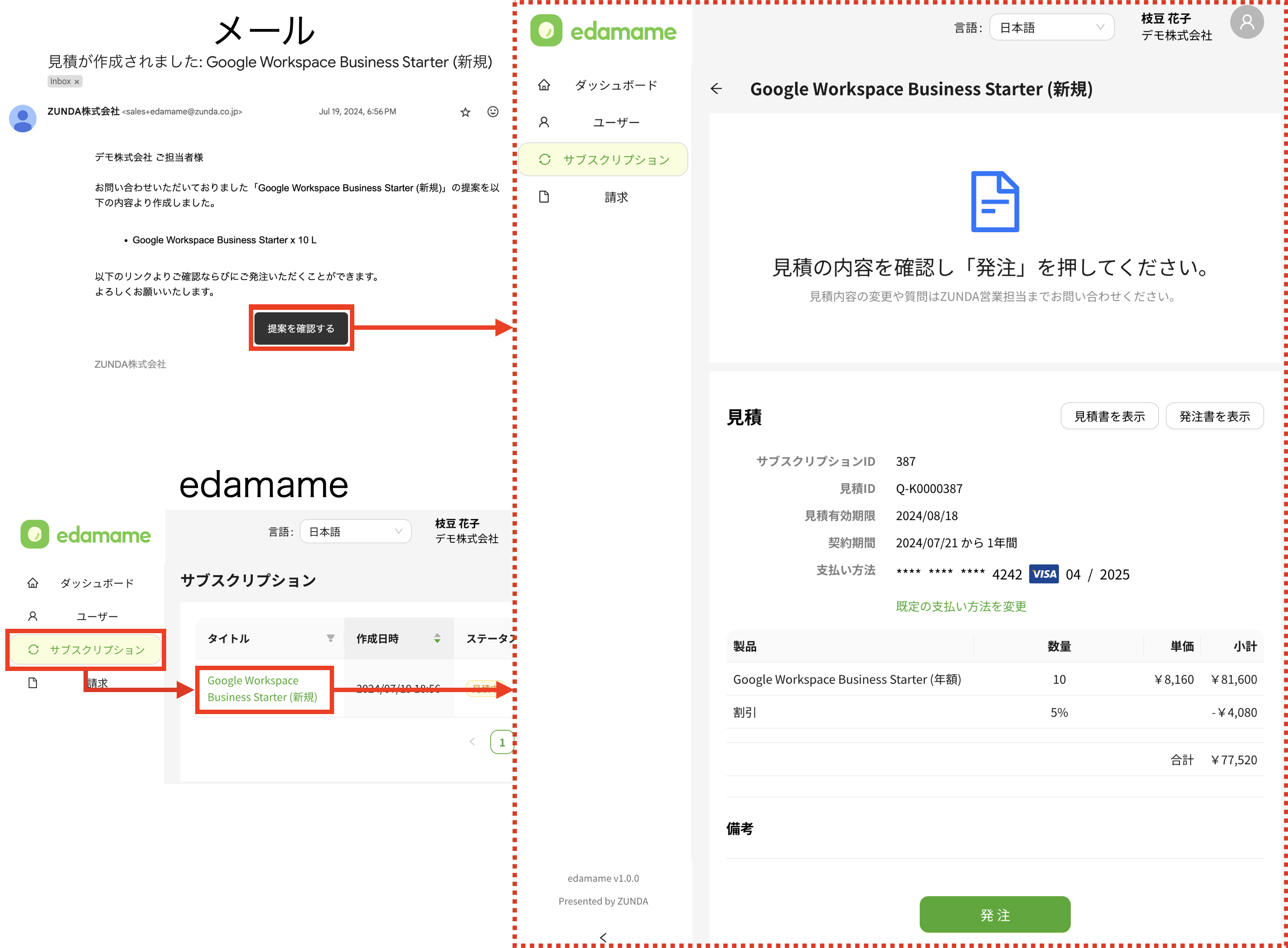Open ユーザー in the right panel sidebar
The image size is (1288, 948).
click(x=615, y=122)
